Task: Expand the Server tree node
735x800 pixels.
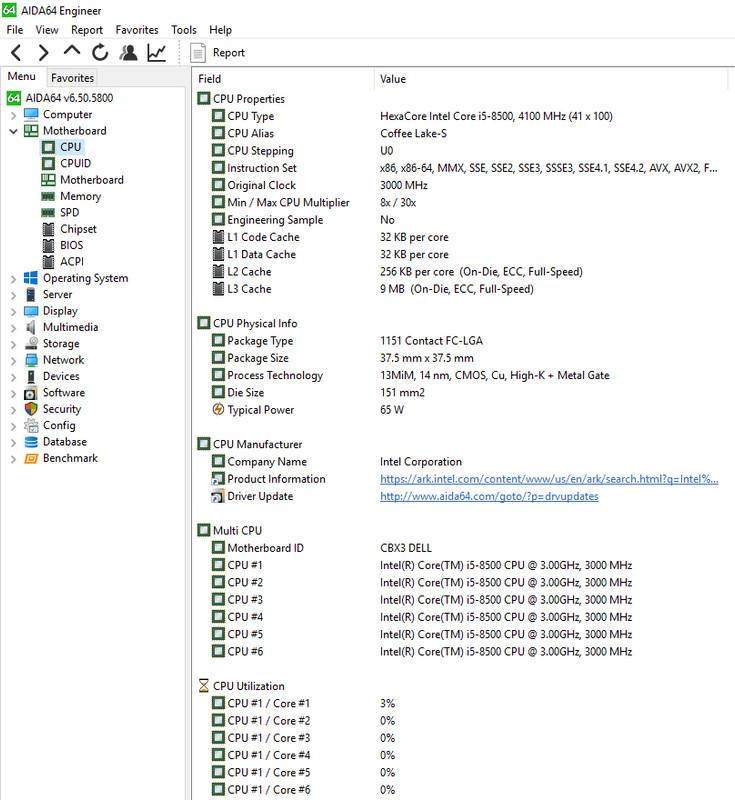Action: pos(13,295)
